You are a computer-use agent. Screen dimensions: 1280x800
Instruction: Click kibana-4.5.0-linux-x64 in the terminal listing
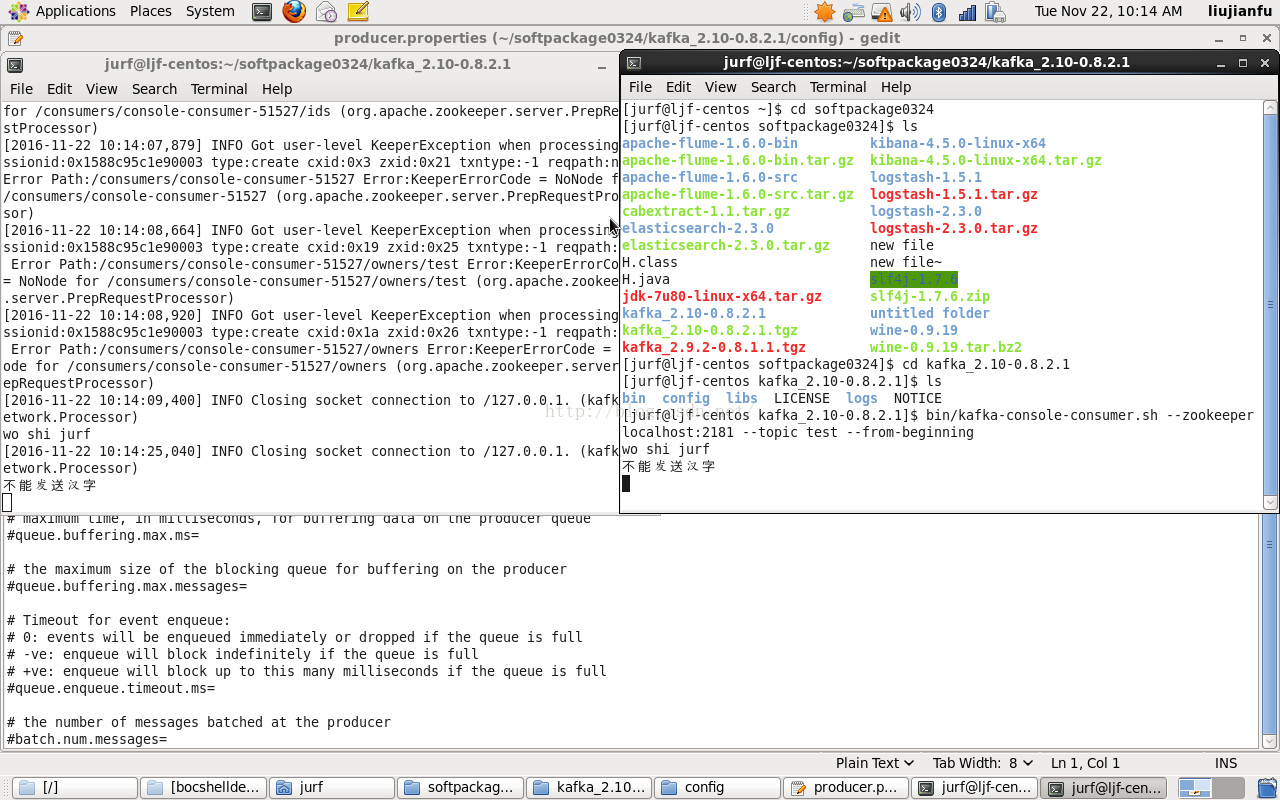tap(958, 143)
